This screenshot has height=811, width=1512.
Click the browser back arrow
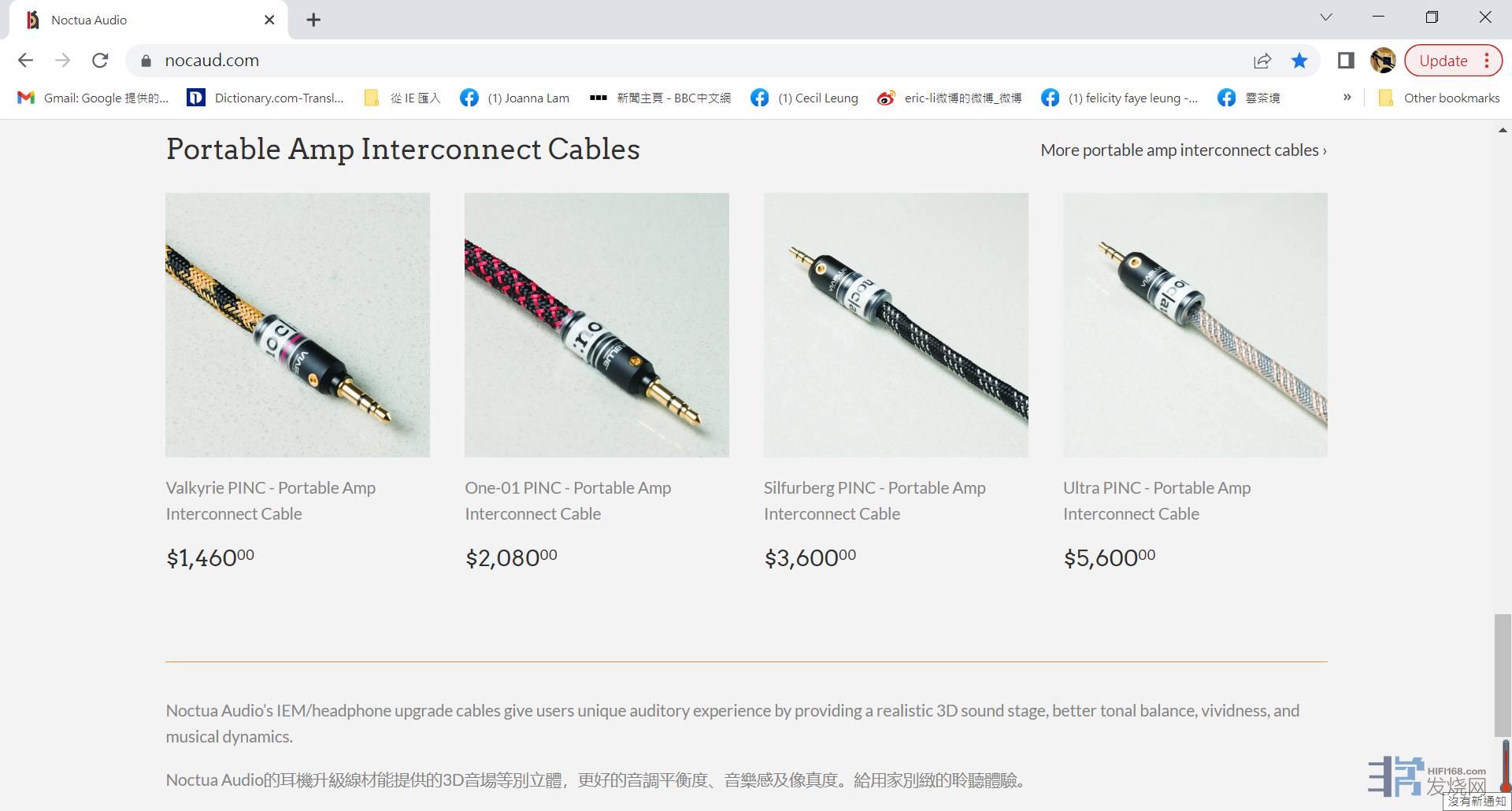click(x=25, y=61)
